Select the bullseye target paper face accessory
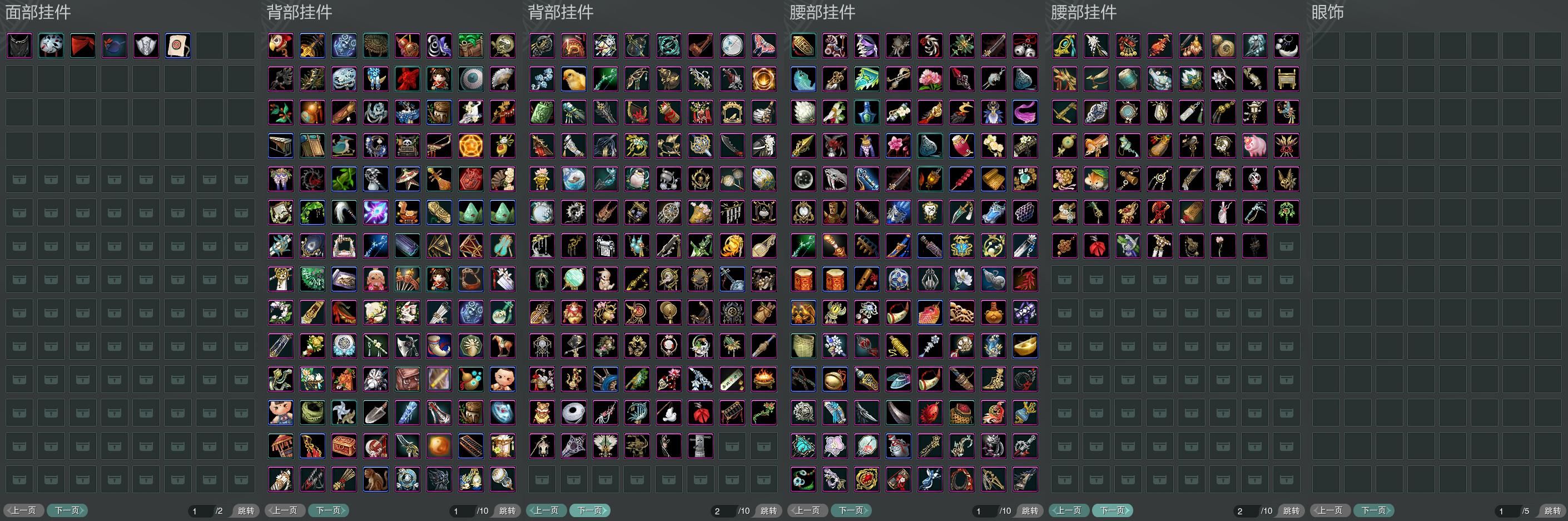The image size is (1568, 521). [x=178, y=46]
